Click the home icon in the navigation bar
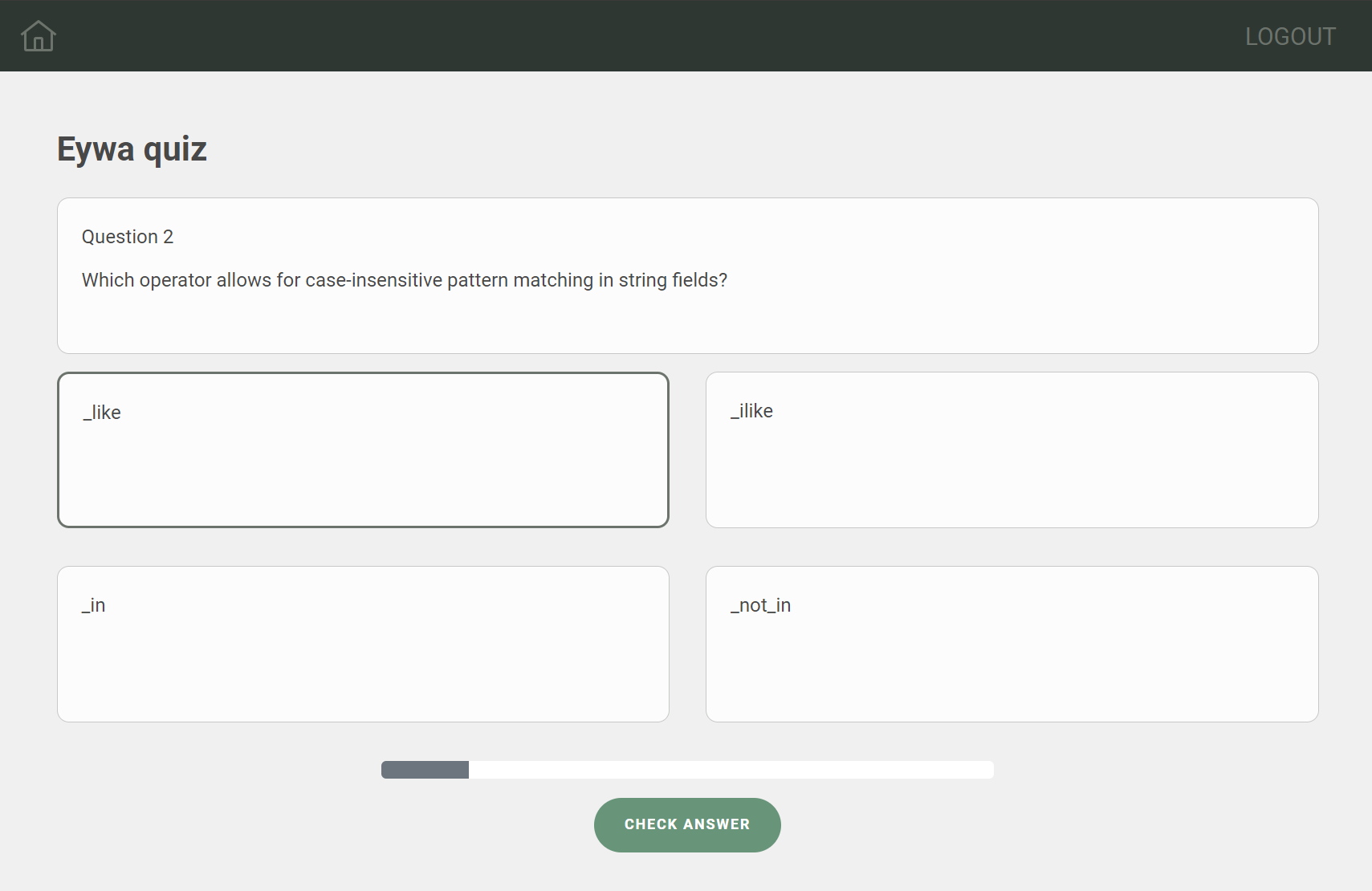Image resolution: width=1372 pixels, height=891 pixels. [x=38, y=35]
